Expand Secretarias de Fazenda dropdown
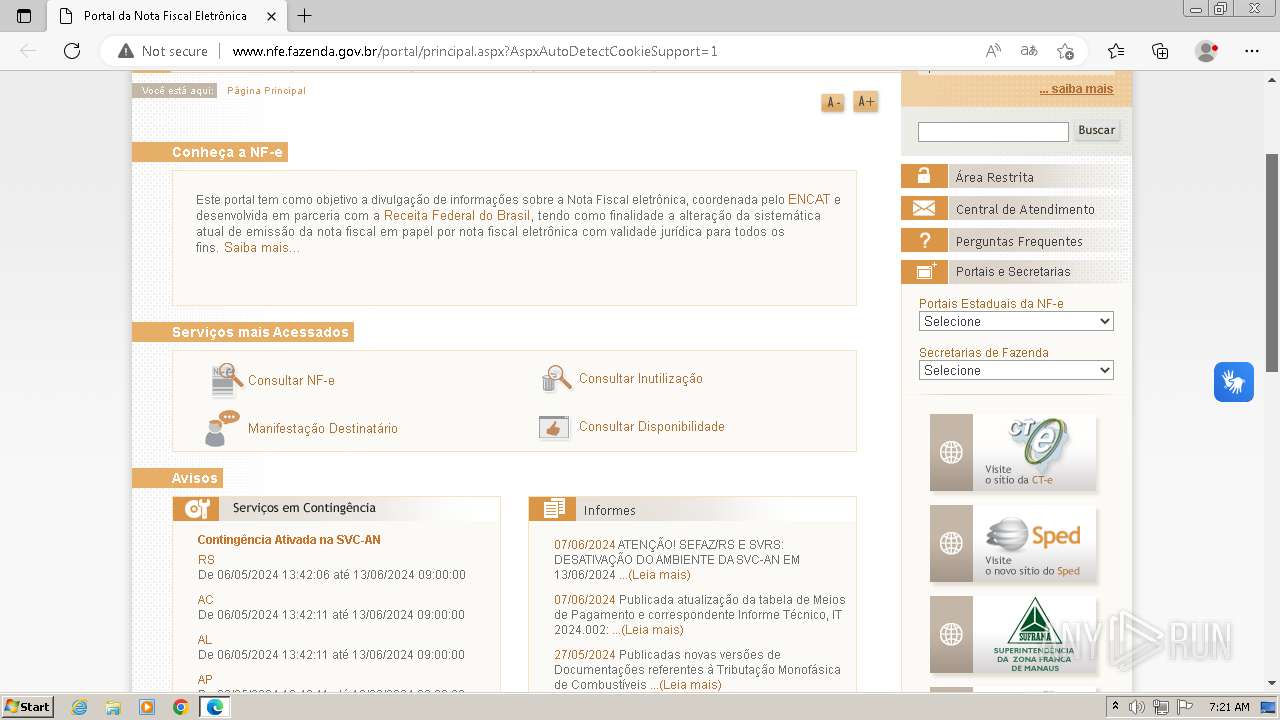The width and height of the screenshot is (1280, 720). pyautogui.click(x=1016, y=370)
